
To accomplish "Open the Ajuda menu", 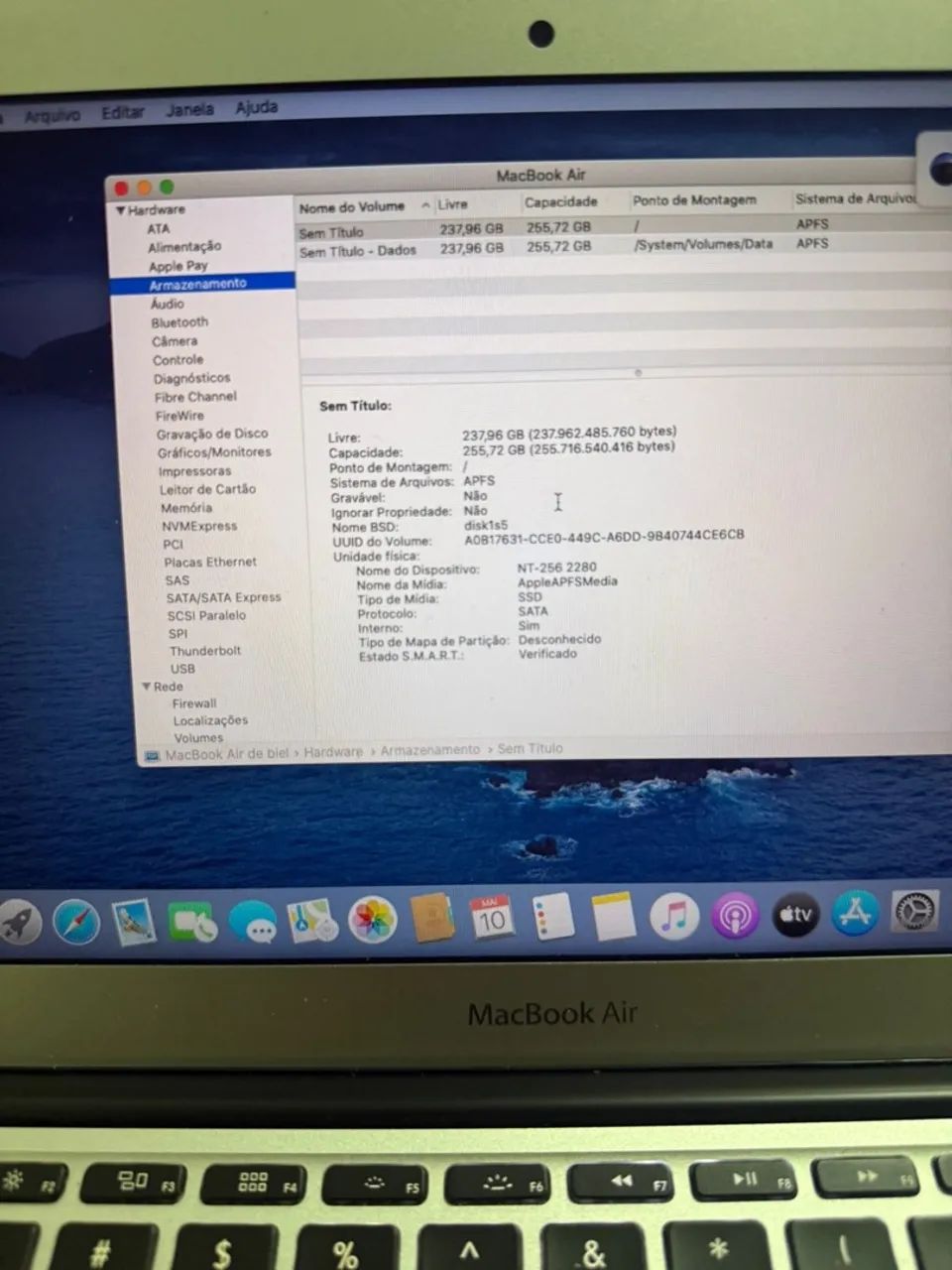I will click(x=256, y=106).
